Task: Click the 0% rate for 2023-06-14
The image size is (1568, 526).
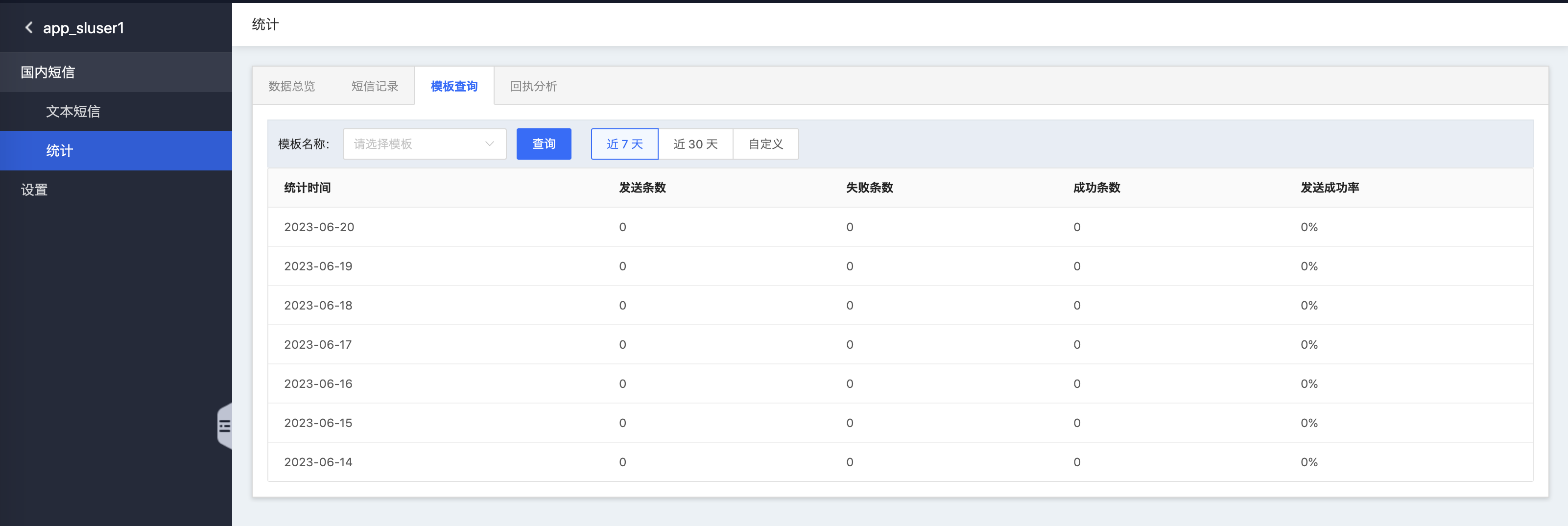Action: tap(1308, 462)
